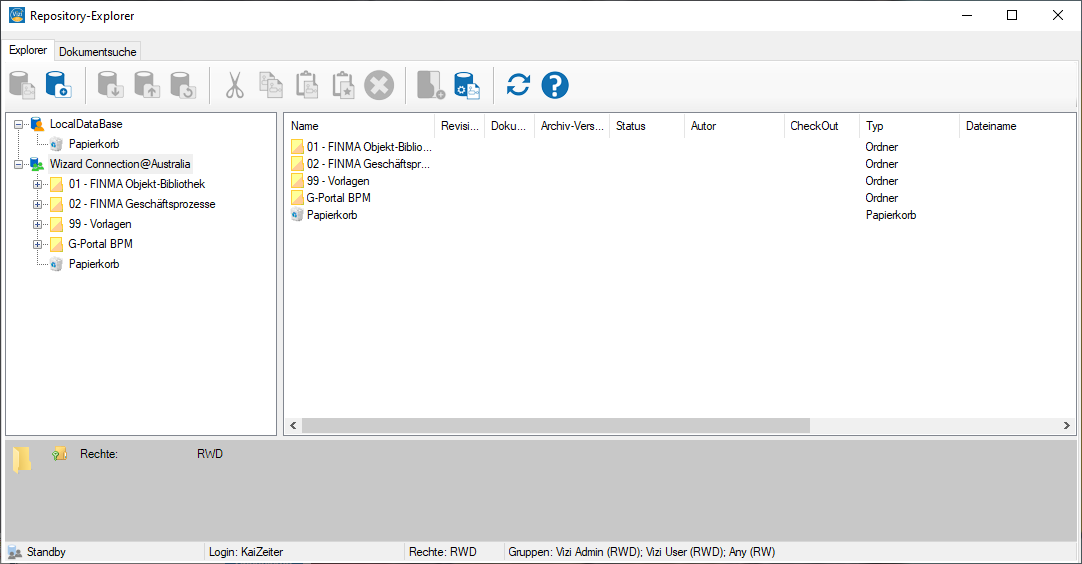Click the clipboard paste icon
1082x564 pixels.
coord(306,86)
